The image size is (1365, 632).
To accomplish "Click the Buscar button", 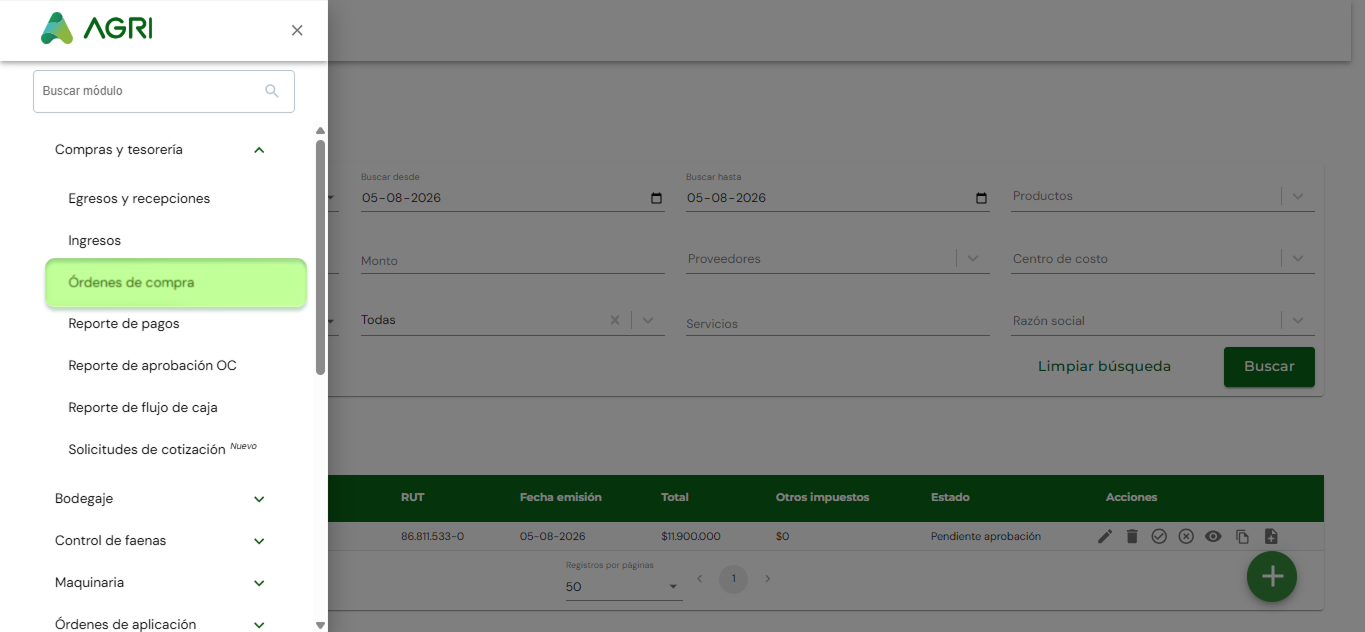I will [x=1269, y=367].
